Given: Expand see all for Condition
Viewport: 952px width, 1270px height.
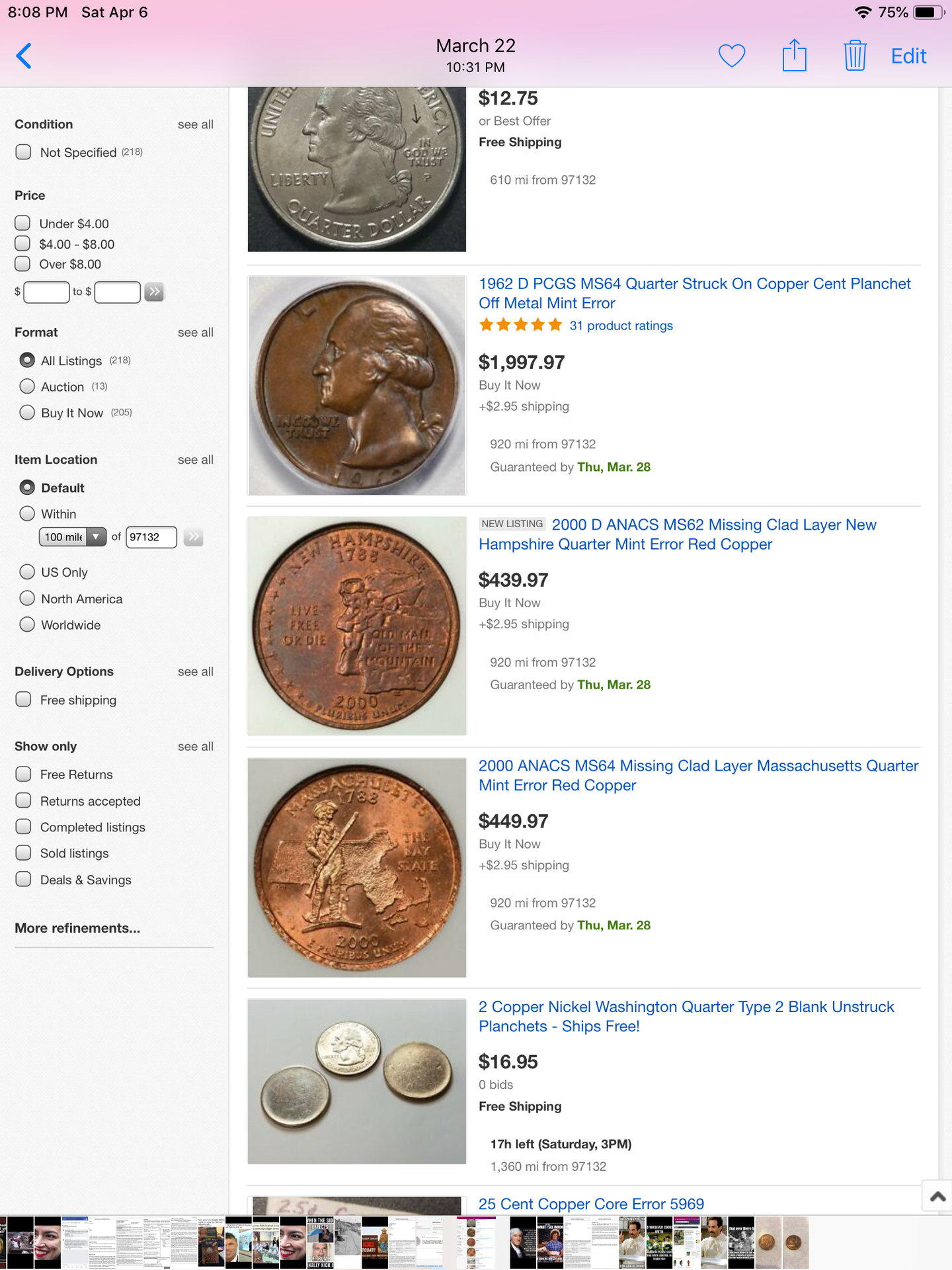Looking at the screenshot, I should (196, 124).
